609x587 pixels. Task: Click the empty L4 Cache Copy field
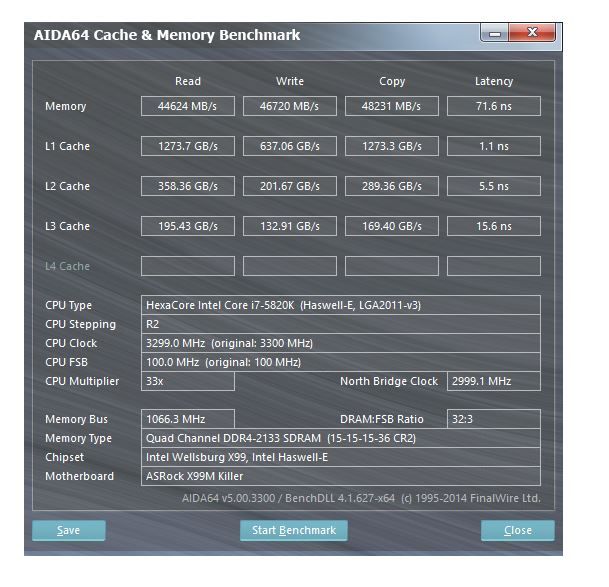click(392, 266)
